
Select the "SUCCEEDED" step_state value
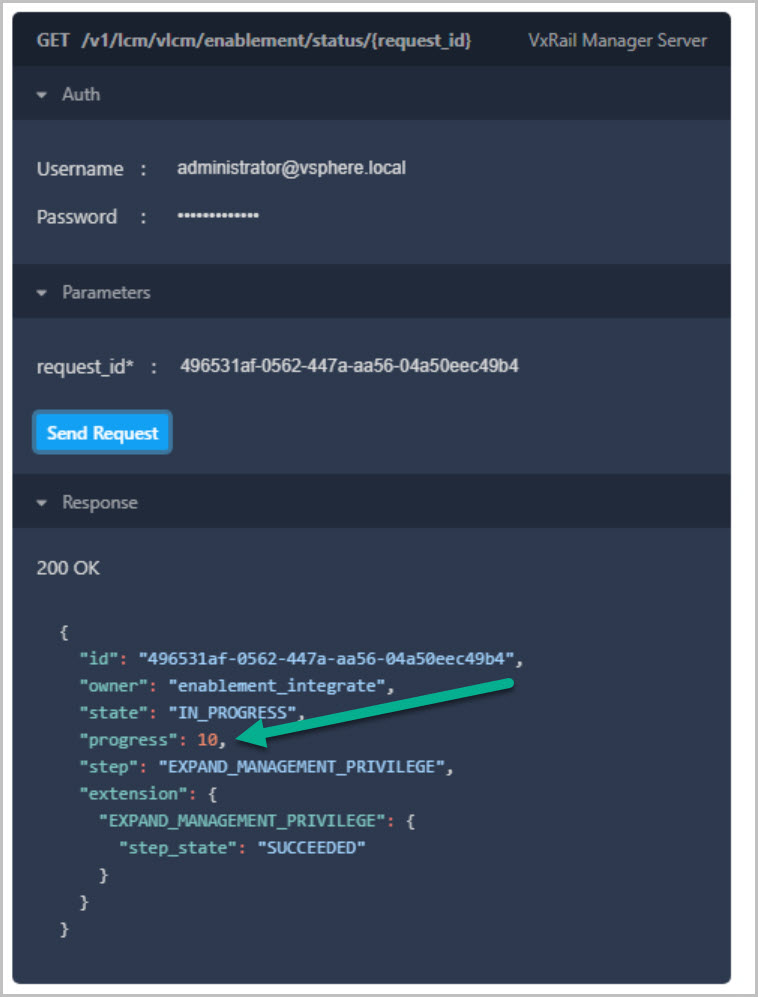(x=311, y=848)
